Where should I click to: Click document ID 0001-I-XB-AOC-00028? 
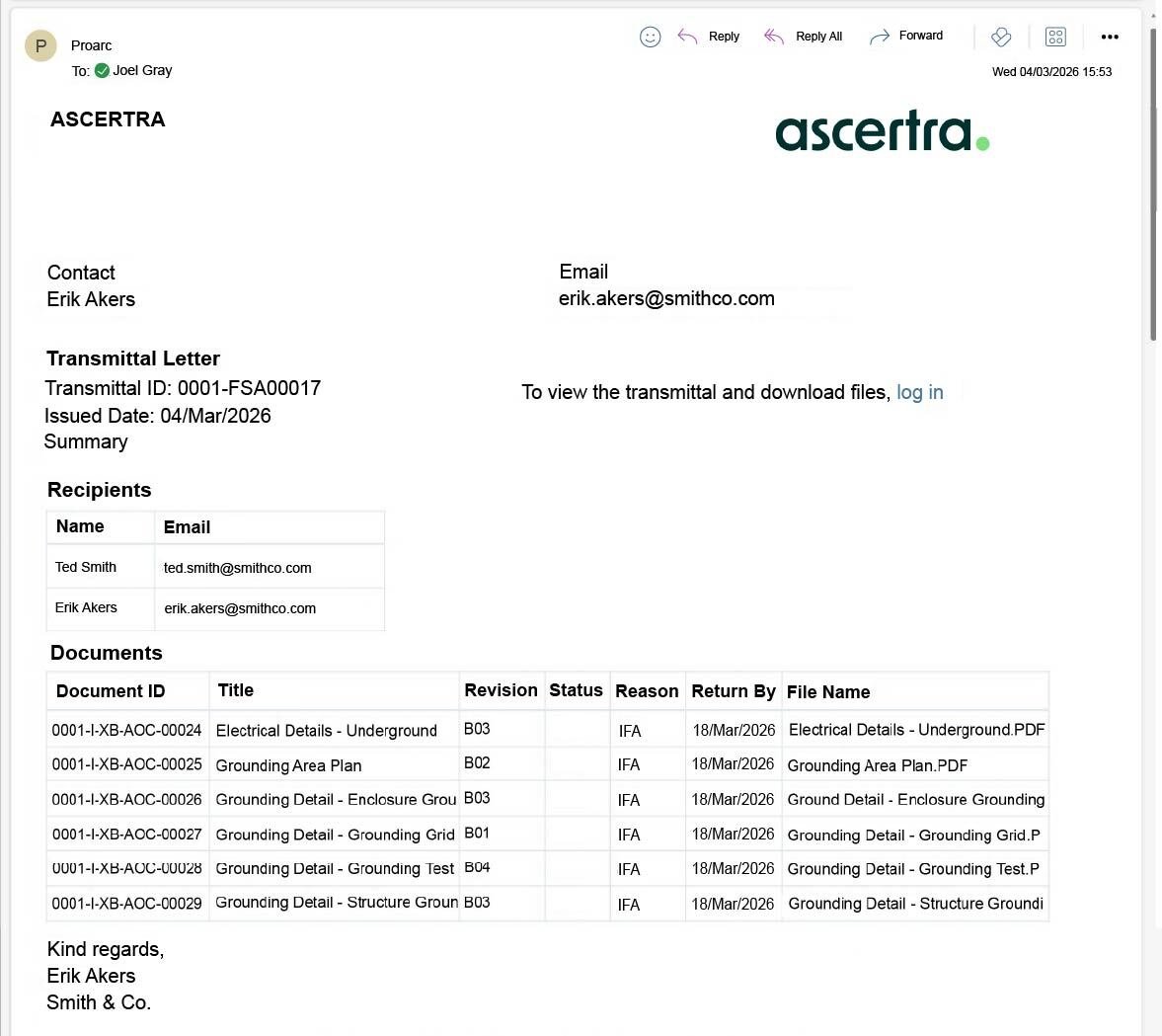point(126,868)
